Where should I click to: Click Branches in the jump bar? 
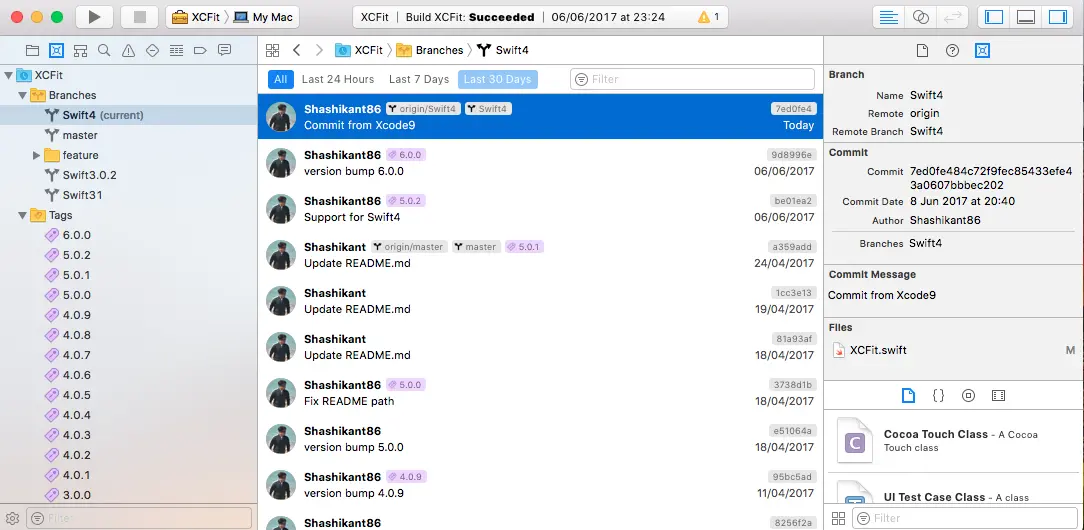[x=430, y=50]
